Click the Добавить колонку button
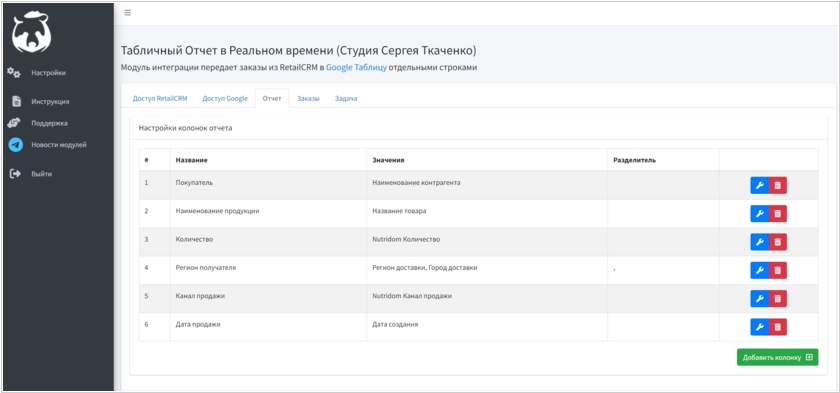The height and width of the screenshot is (393, 840). click(777, 357)
